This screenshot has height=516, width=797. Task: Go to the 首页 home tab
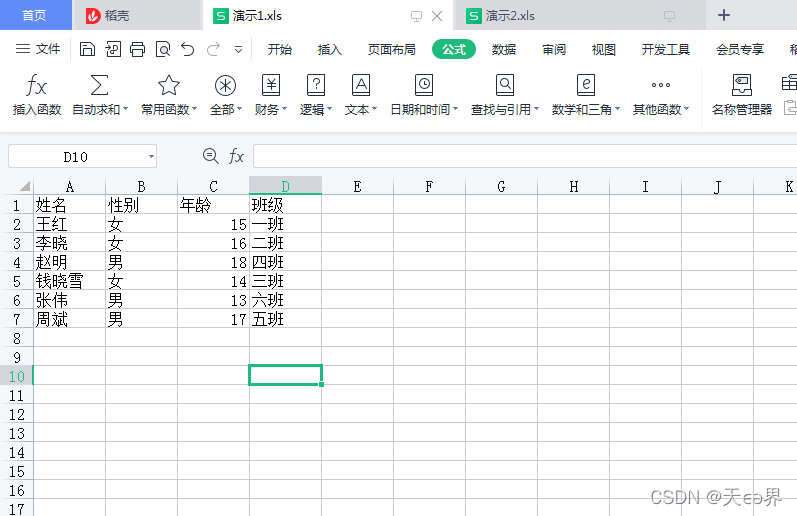tap(34, 15)
